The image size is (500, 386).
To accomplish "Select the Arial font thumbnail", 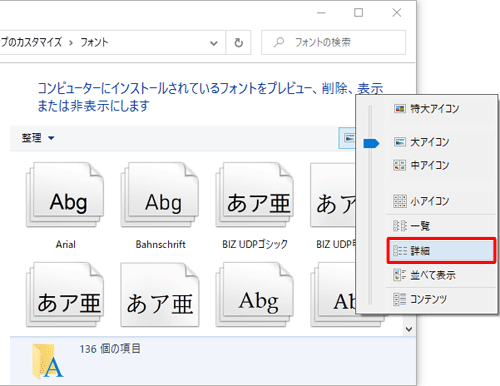I will pyautogui.click(x=65, y=195).
